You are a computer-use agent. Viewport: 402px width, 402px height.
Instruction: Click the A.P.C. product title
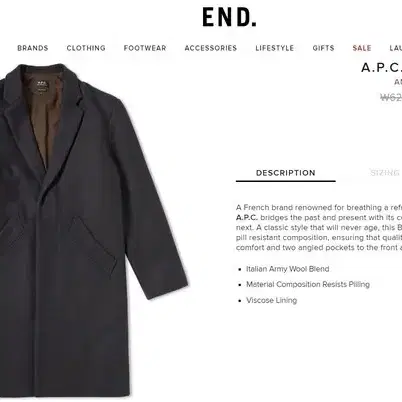381,68
